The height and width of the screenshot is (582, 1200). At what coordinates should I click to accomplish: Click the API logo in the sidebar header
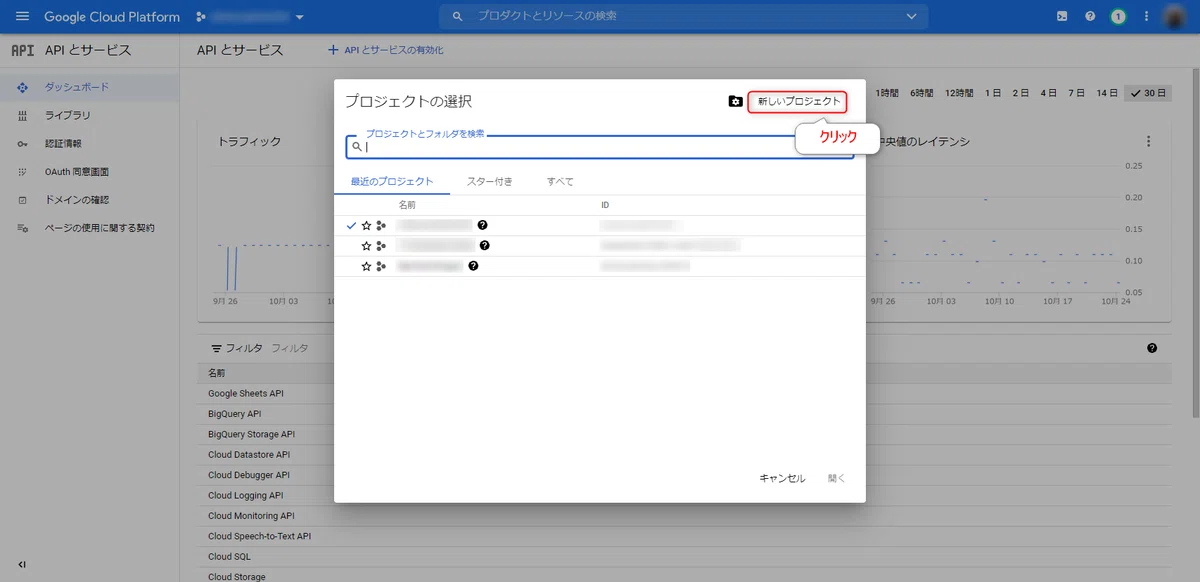(22, 50)
